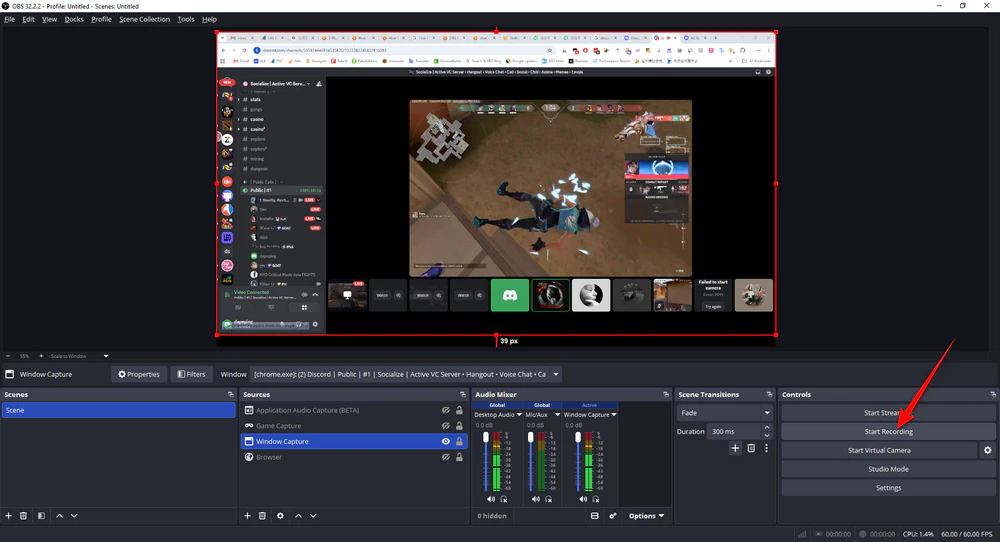
Task: Delete selected source using the trash icon
Action: point(262,516)
